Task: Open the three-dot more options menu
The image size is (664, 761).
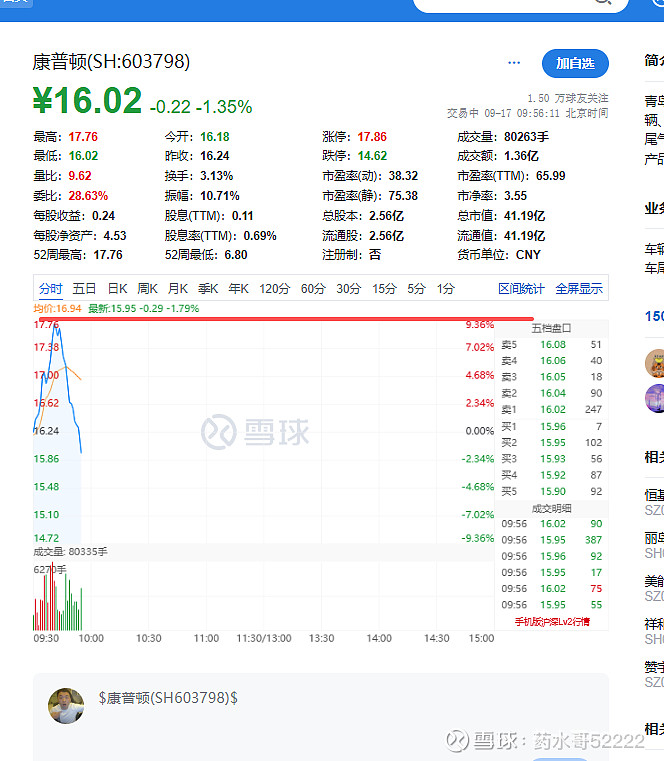Action: pos(514,63)
